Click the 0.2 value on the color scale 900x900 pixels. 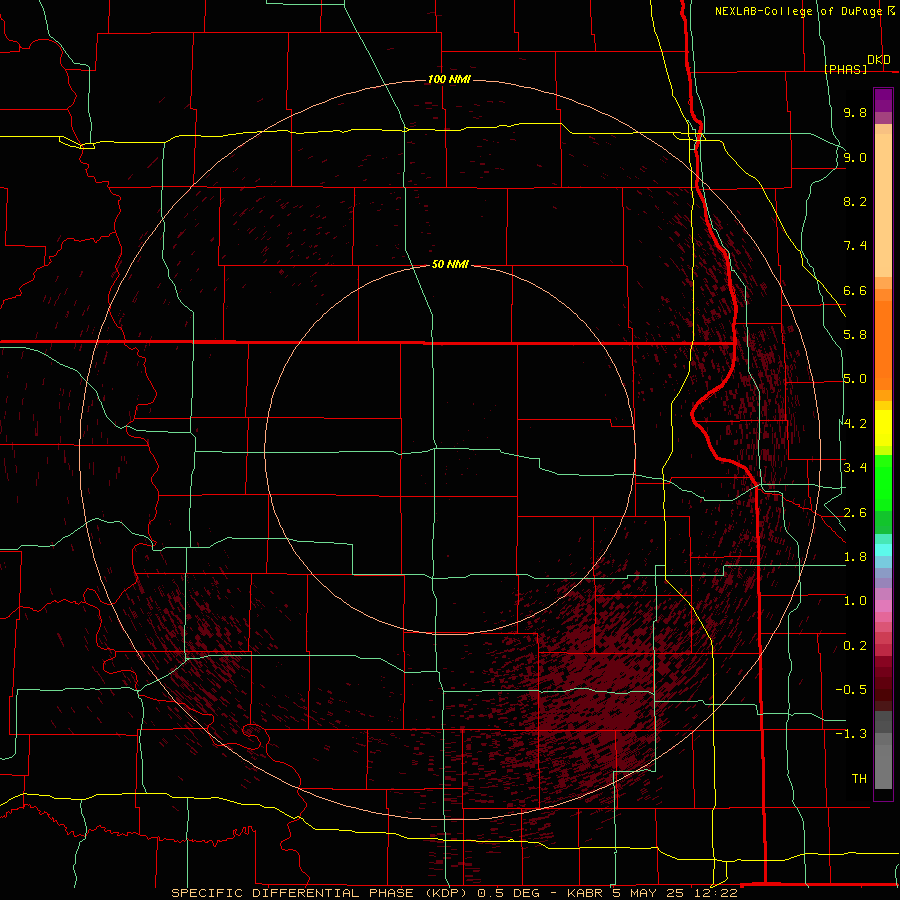pyautogui.click(x=855, y=646)
